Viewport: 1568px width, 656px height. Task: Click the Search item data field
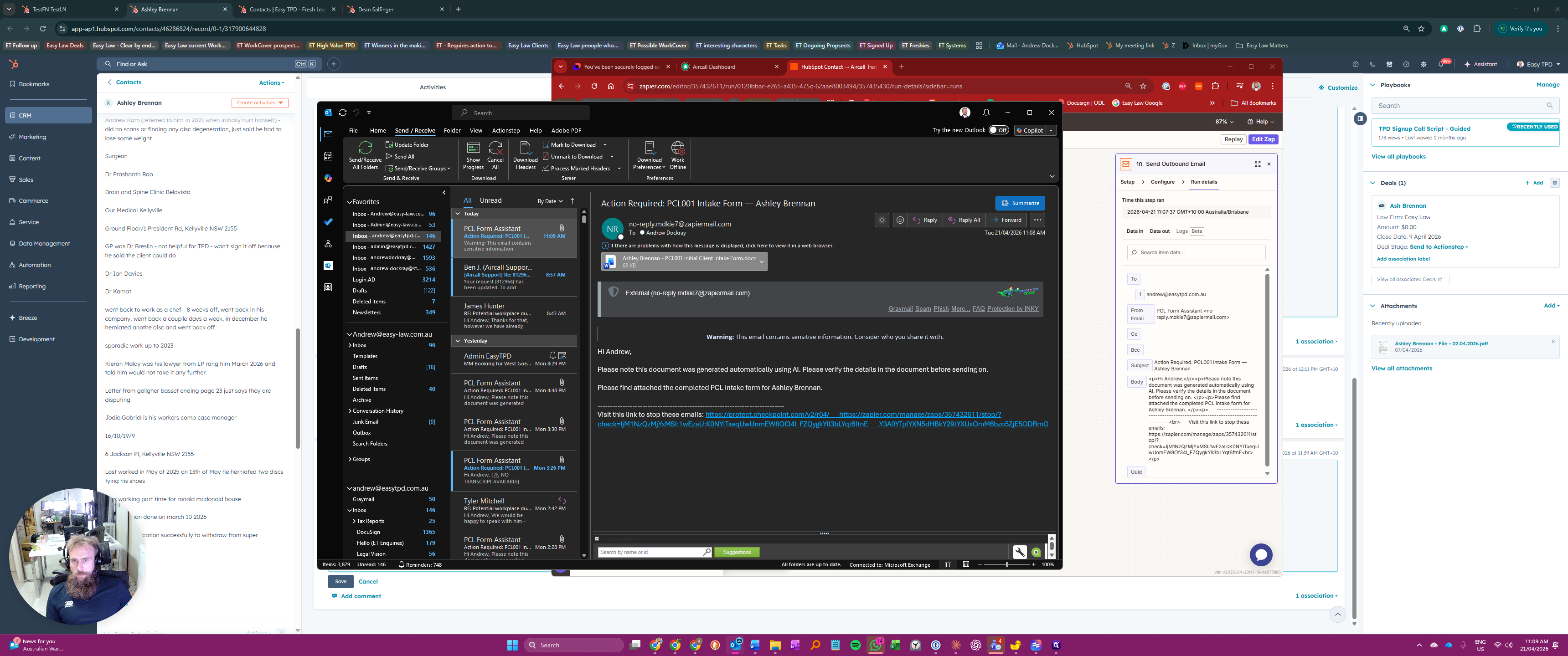point(1196,252)
